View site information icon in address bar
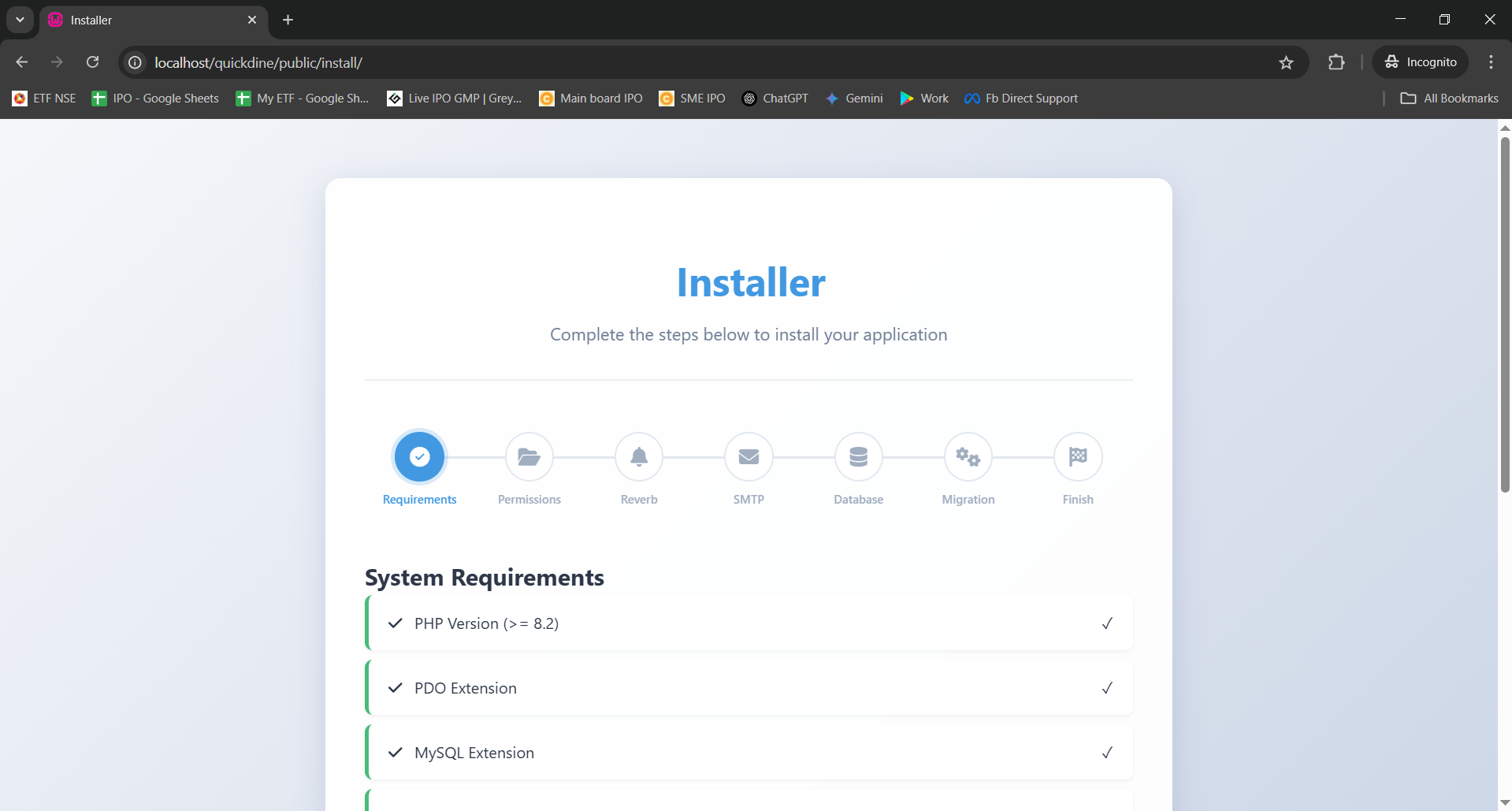Viewport: 1512px width, 811px height. [136, 62]
